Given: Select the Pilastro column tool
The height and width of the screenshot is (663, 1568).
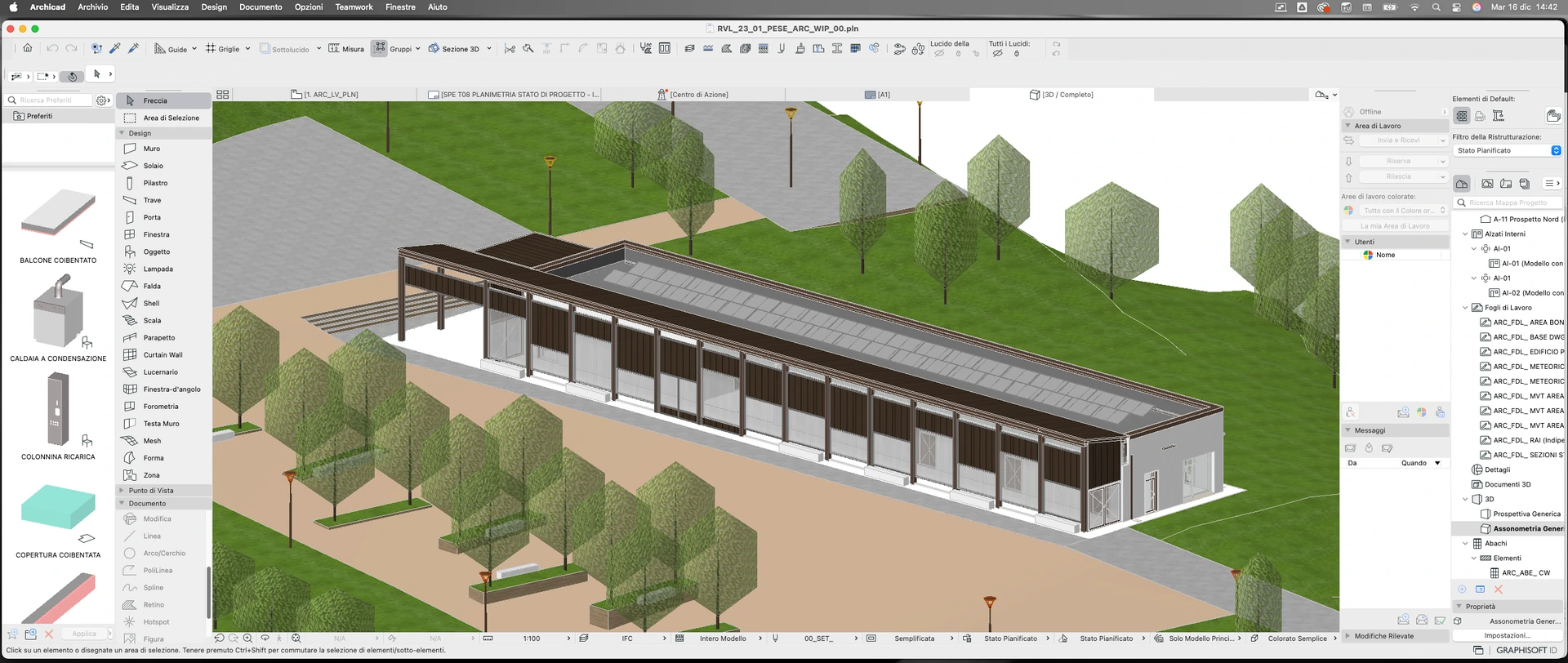Looking at the screenshot, I should [x=155, y=183].
